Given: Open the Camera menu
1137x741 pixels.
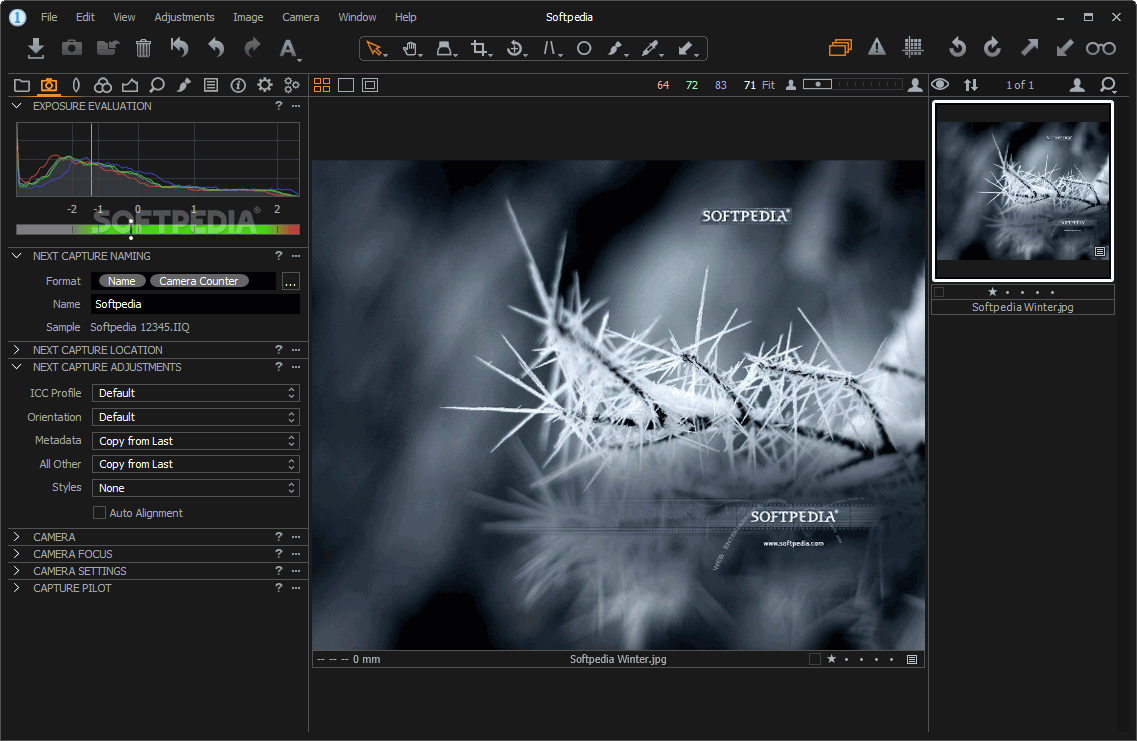Looking at the screenshot, I should [300, 17].
